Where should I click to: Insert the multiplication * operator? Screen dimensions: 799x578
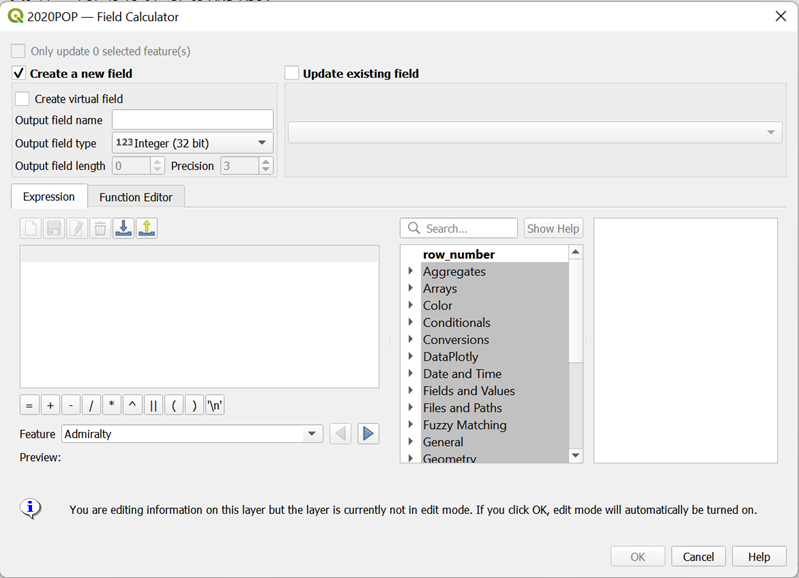click(112, 405)
